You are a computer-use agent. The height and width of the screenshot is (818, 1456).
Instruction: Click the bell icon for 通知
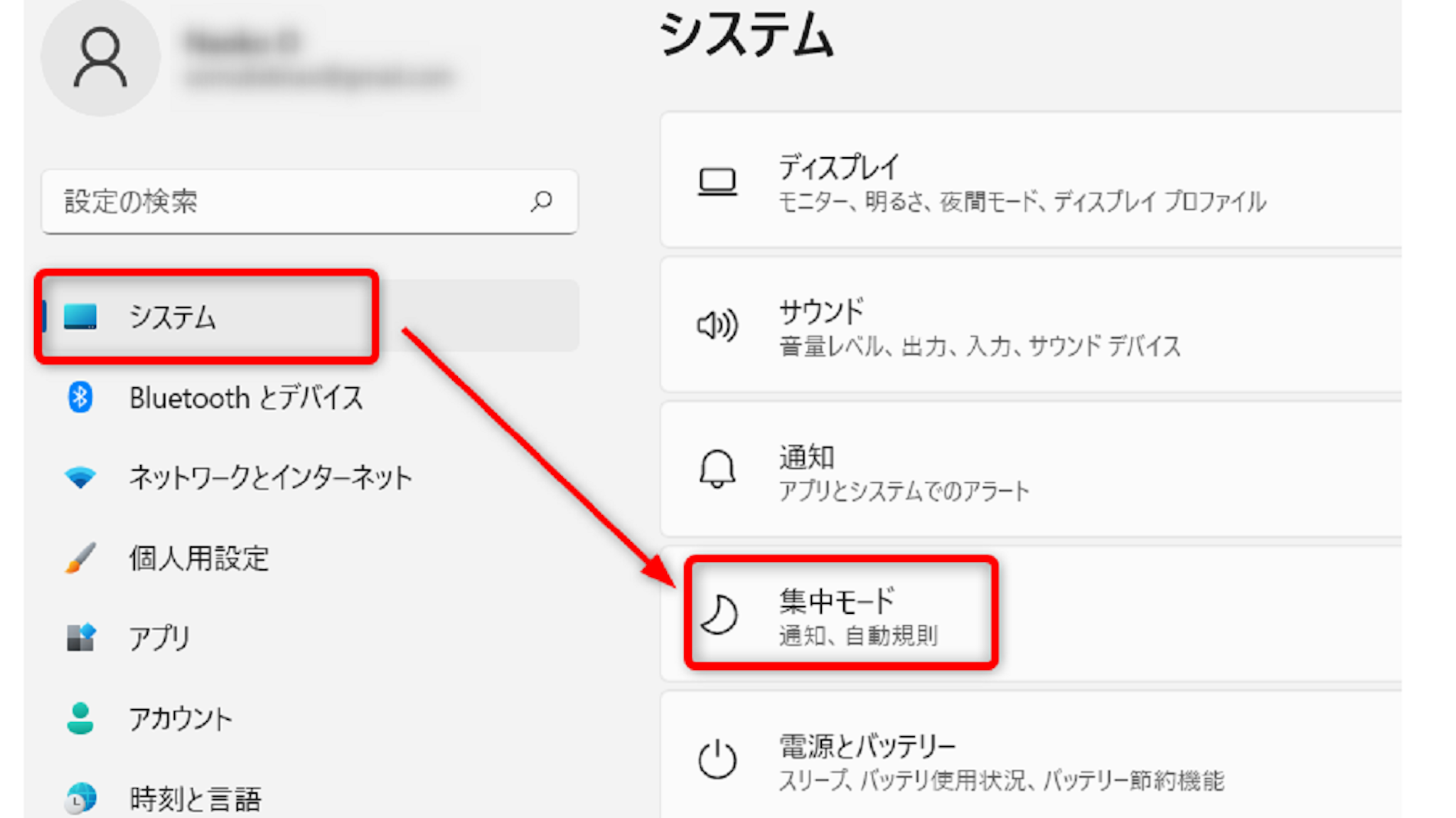tap(717, 469)
